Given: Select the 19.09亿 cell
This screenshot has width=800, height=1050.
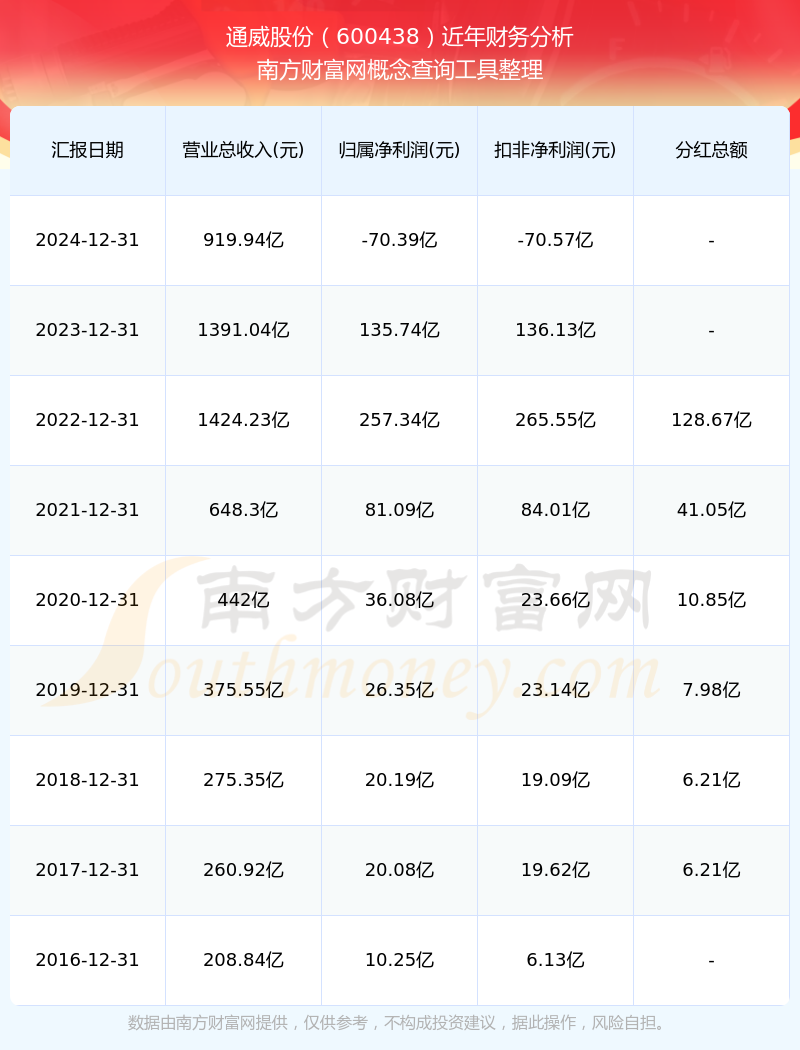Looking at the screenshot, I should tap(556, 781).
